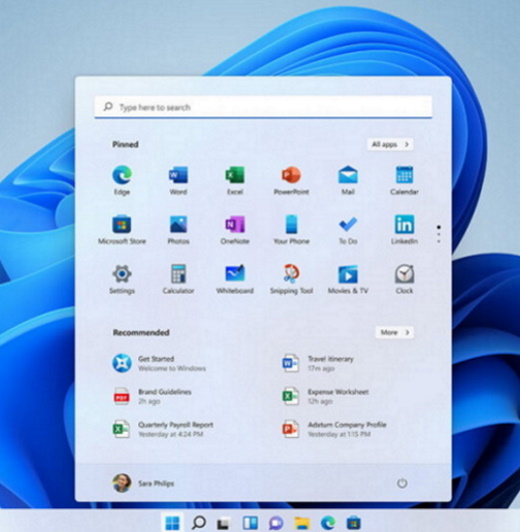520x532 pixels.
Task: Open the Your Phone app
Action: point(291,230)
